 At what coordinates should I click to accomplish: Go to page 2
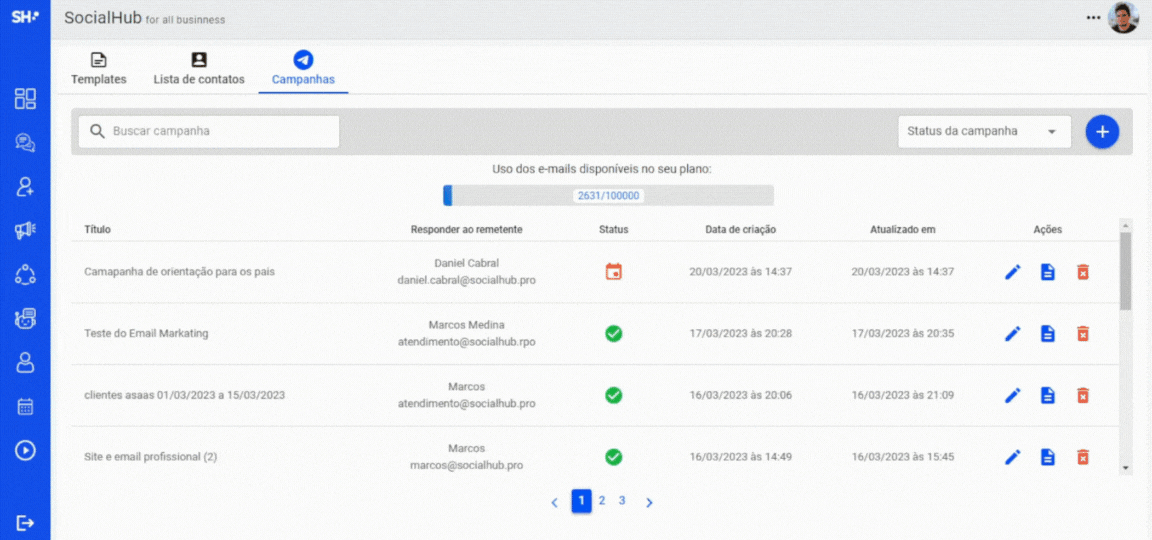[602, 500]
